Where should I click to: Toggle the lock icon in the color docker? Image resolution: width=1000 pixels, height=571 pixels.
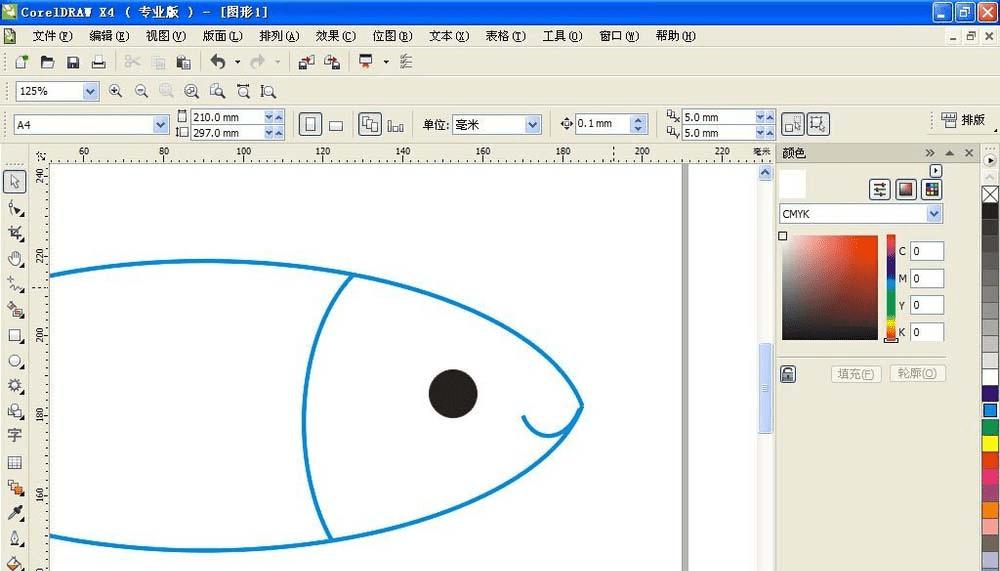[788, 374]
